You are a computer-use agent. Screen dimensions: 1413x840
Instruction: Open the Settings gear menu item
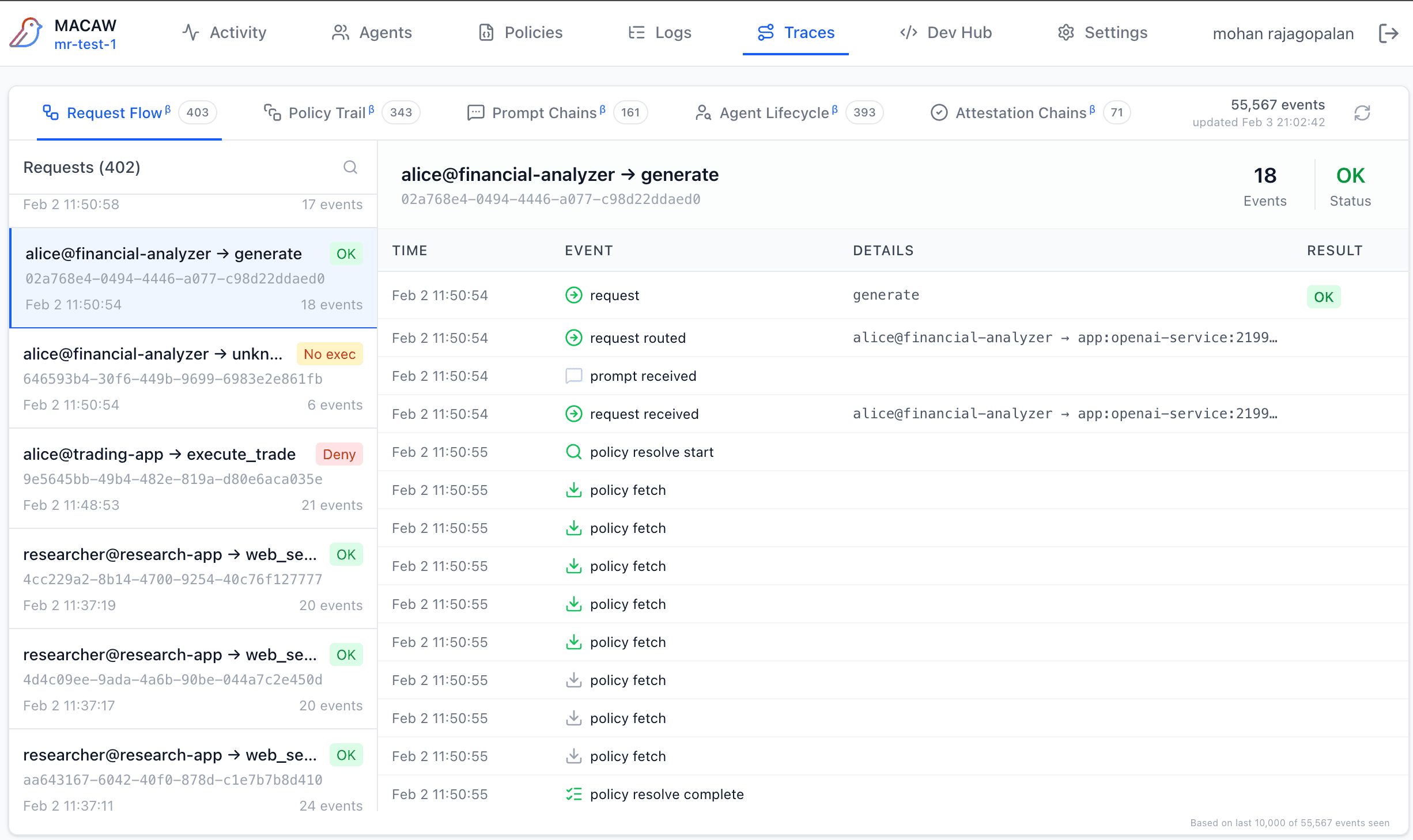(x=1102, y=33)
